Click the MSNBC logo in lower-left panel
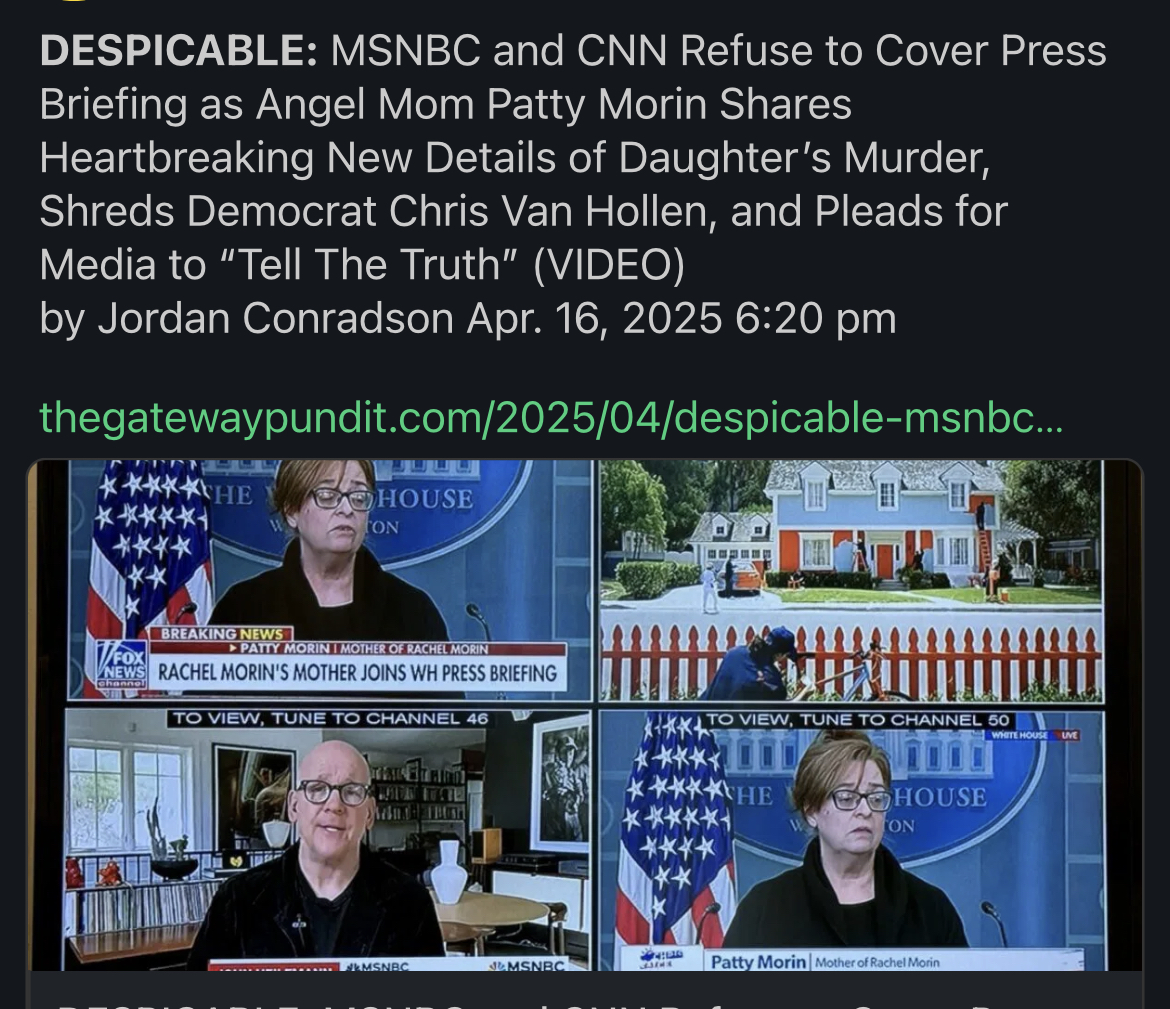 (527, 965)
